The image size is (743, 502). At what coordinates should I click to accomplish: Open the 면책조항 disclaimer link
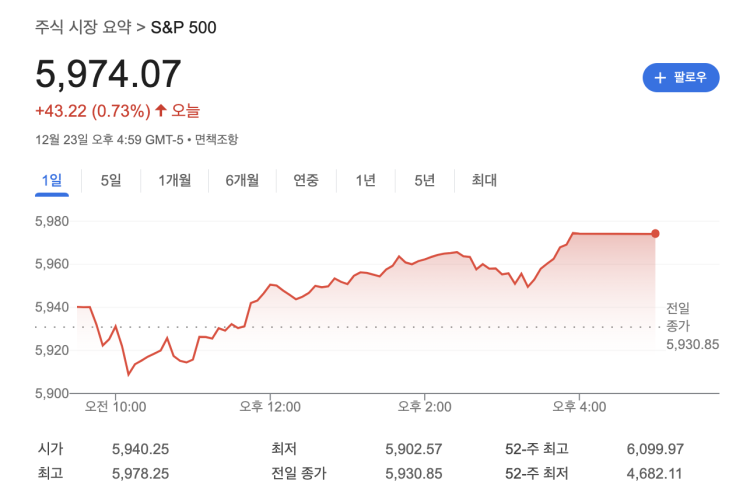click(x=216, y=139)
